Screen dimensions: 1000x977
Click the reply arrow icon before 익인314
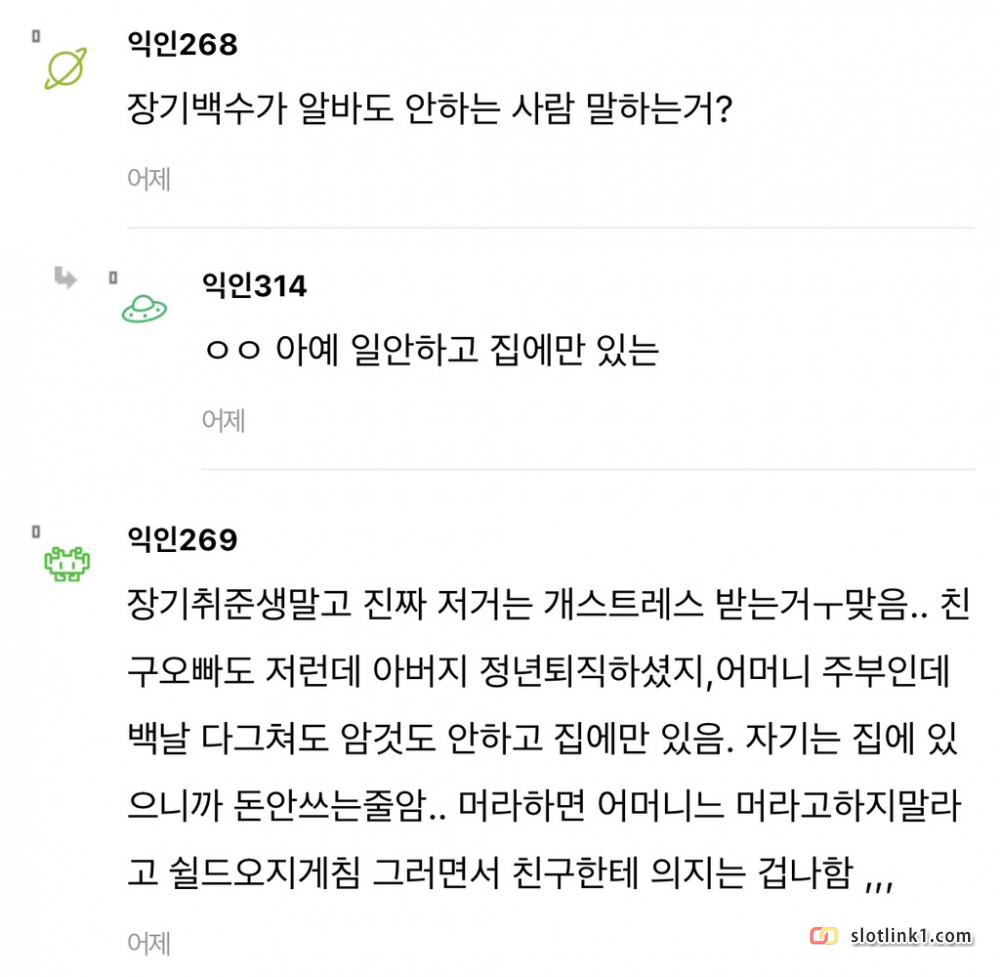click(x=66, y=277)
